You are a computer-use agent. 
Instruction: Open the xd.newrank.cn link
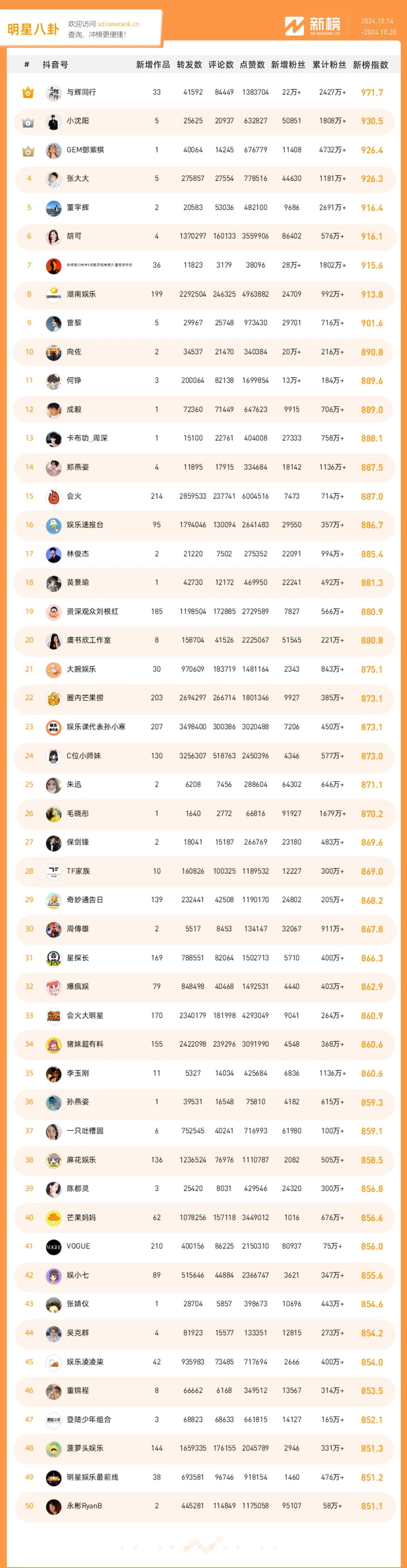click(119, 25)
